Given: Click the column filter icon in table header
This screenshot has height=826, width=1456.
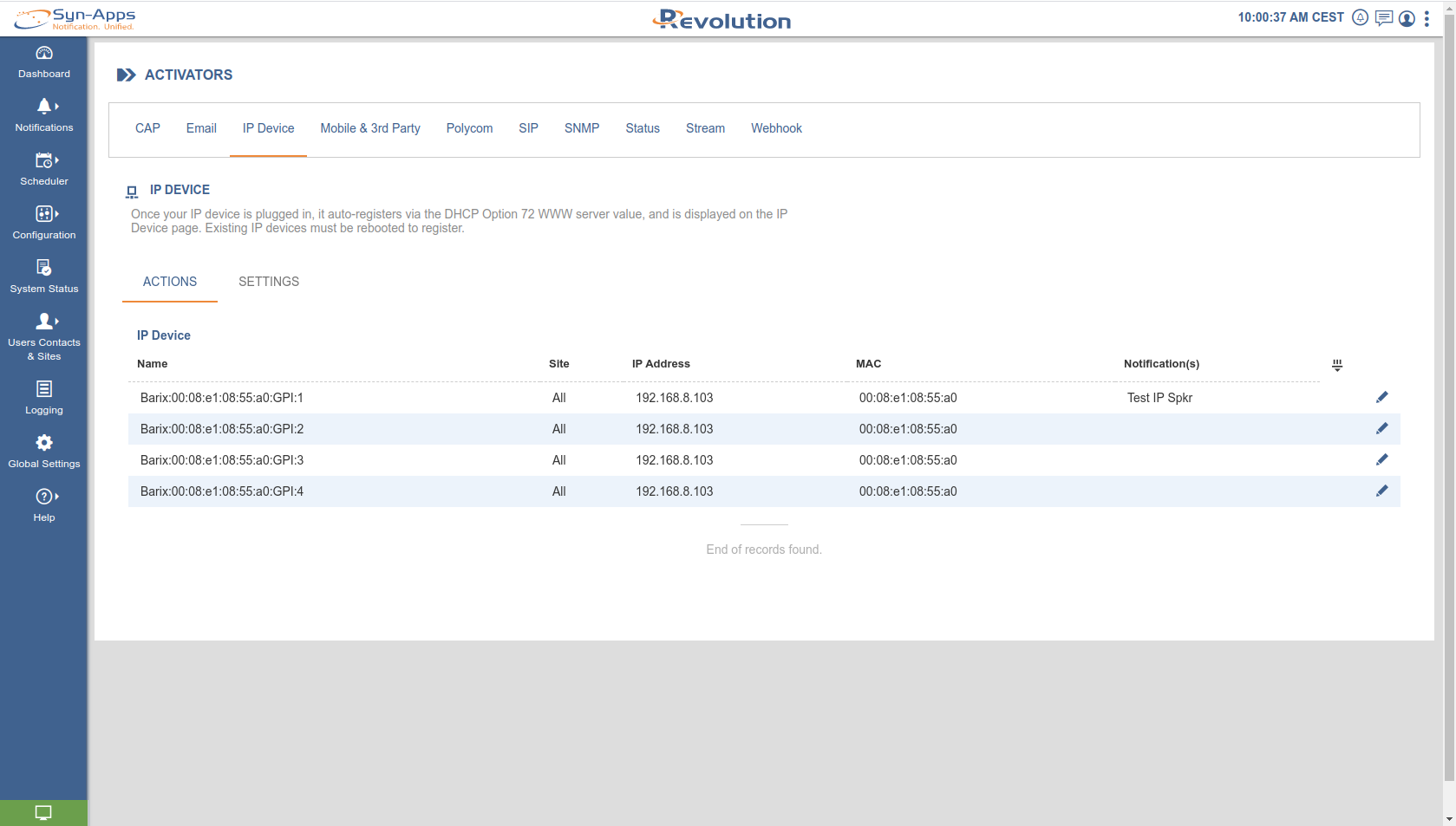Looking at the screenshot, I should coord(1337,366).
